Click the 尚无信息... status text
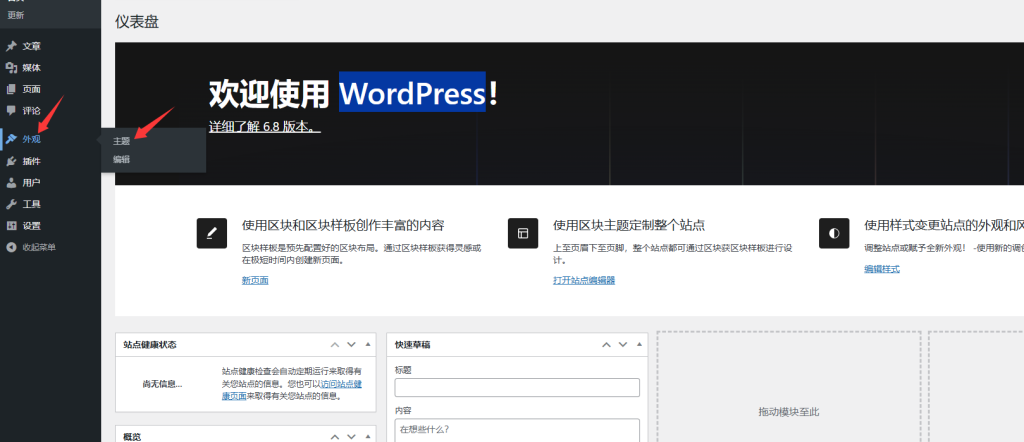Image resolution: width=1024 pixels, height=442 pixels. pos(163,384)
